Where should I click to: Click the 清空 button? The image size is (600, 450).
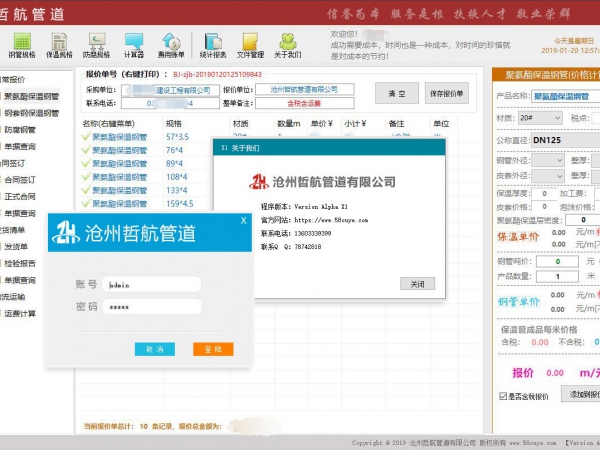[397, 93]
